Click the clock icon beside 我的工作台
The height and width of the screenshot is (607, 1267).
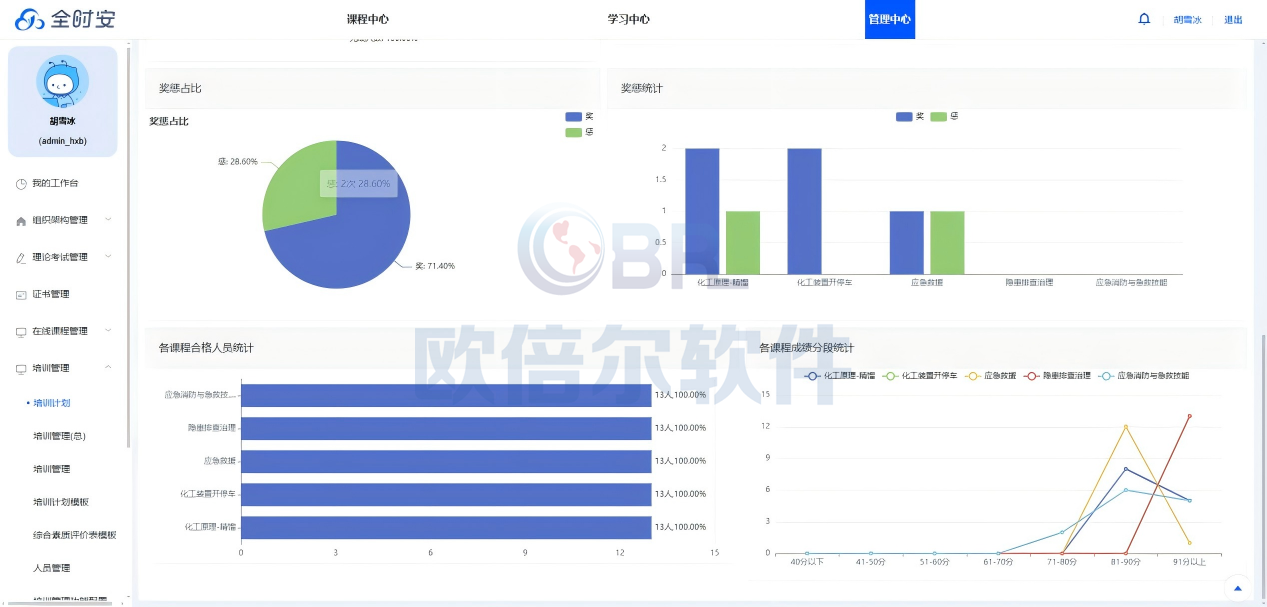[x=21, y=184]
